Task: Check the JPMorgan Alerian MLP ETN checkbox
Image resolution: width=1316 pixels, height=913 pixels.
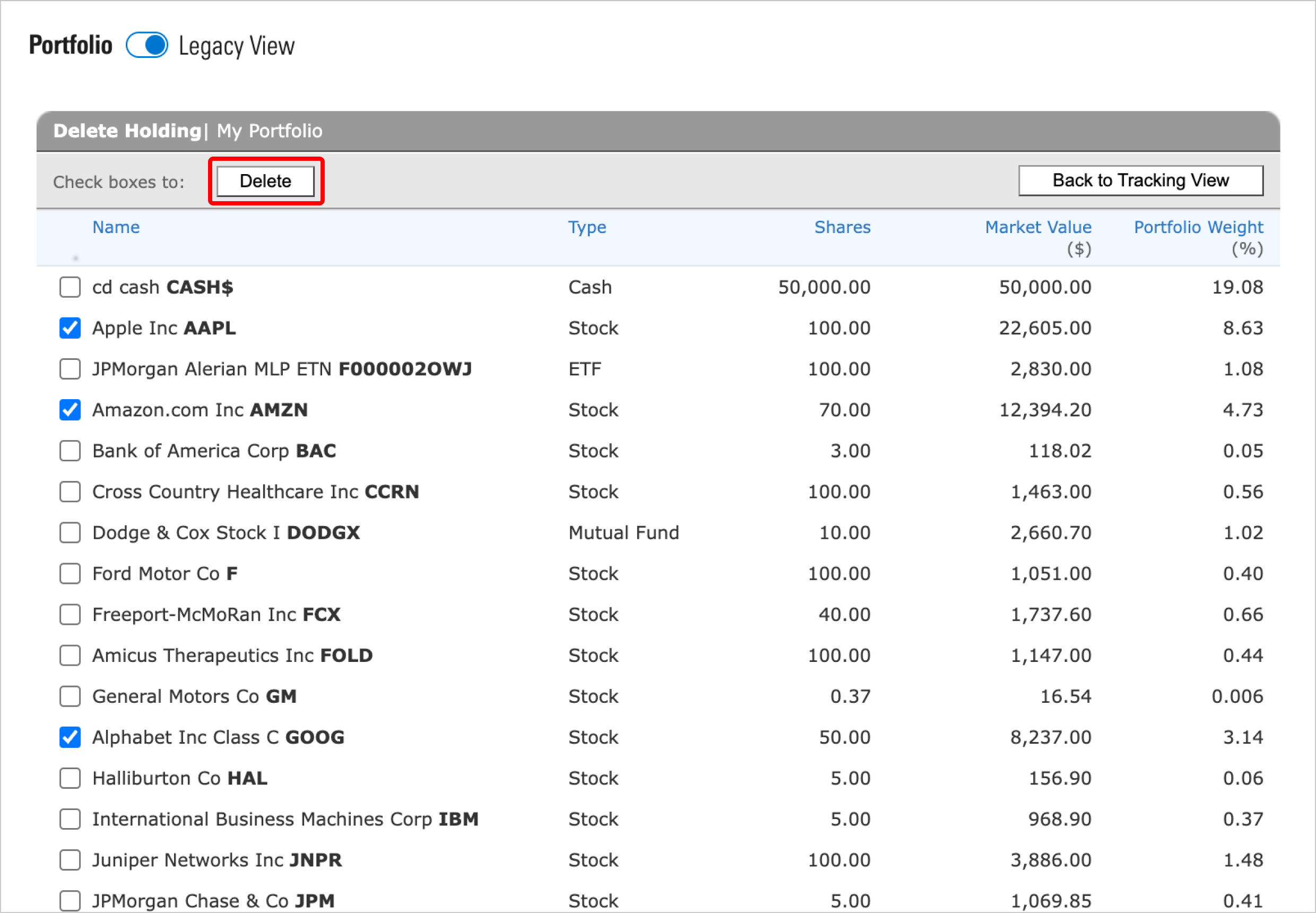Action: click(x=70, y=369)
